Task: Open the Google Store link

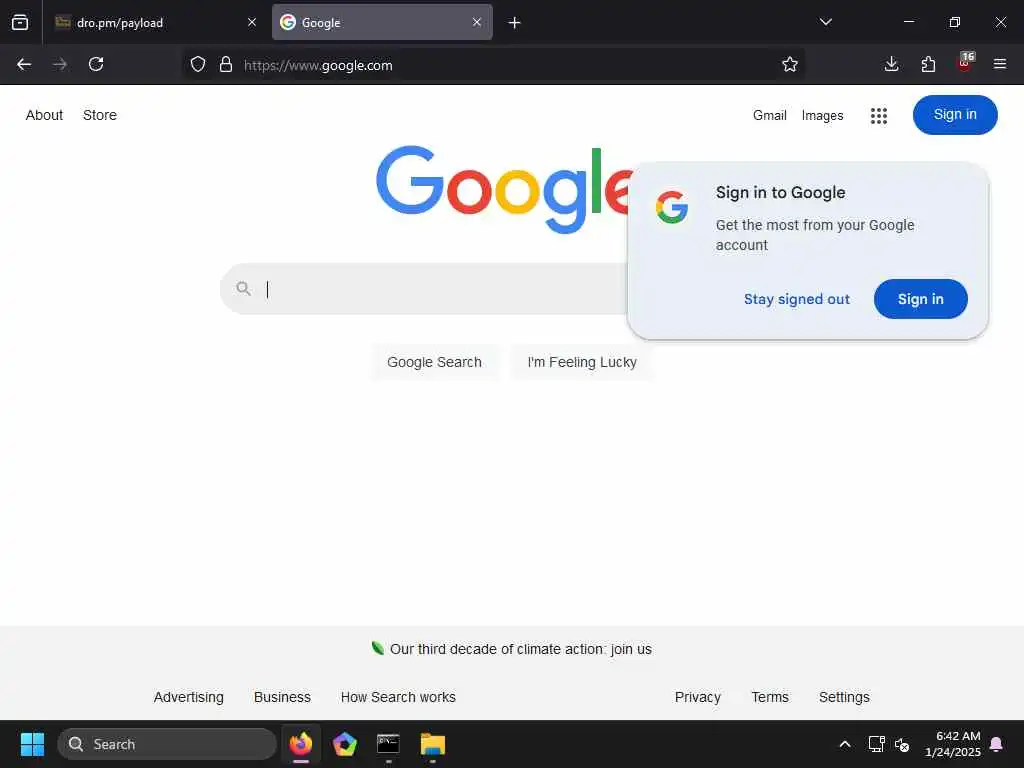Action: pyautogui.click(x=100, y=115)
